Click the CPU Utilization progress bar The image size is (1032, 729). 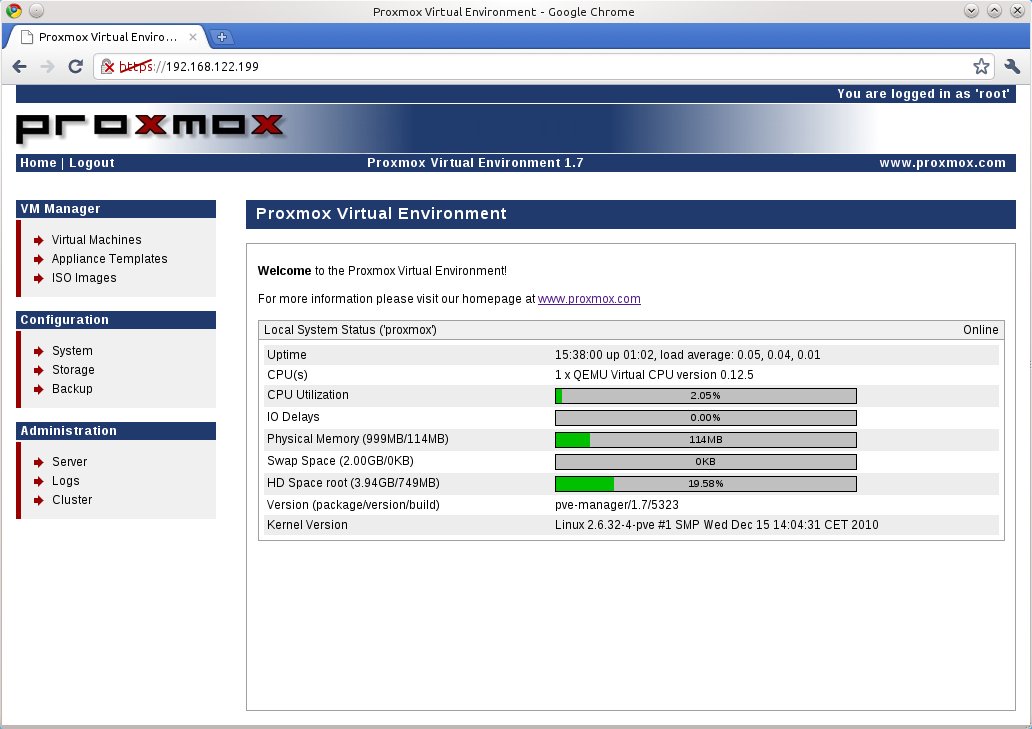coord(706,395)
